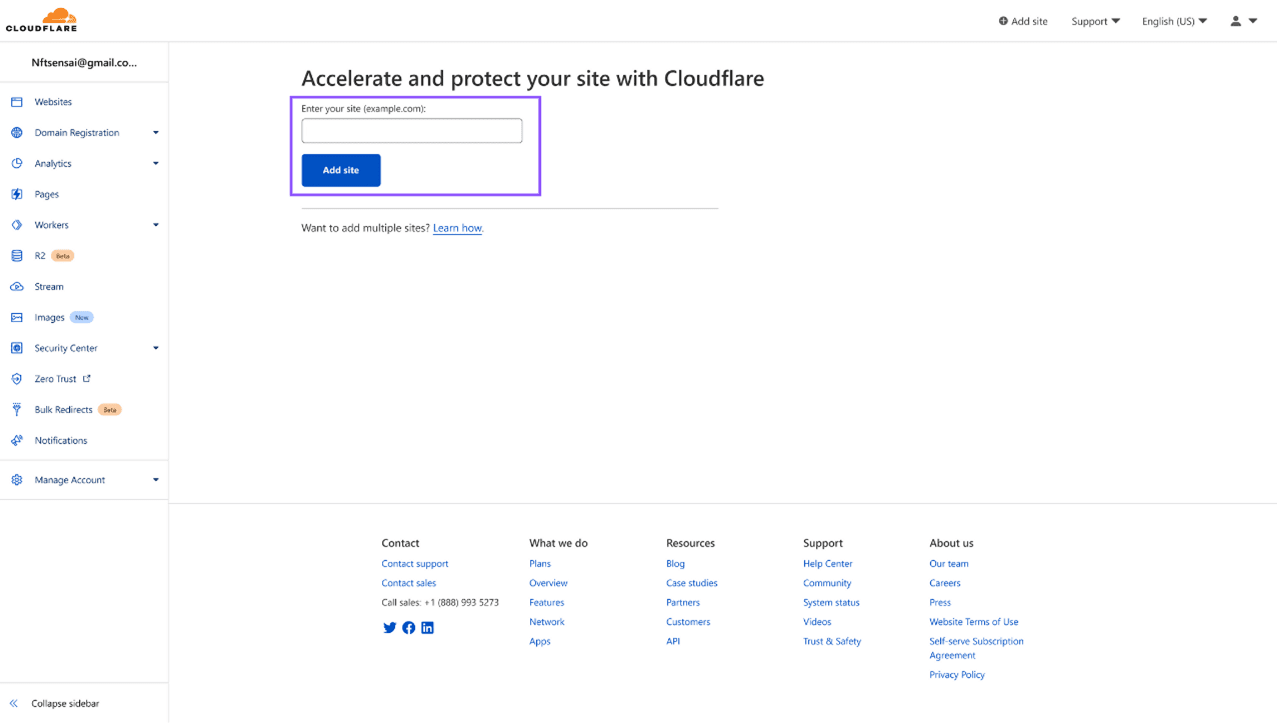Click the external link icon by Zero Trust
This screenshot has width=1277, height=723.
[x=87, y=378]
